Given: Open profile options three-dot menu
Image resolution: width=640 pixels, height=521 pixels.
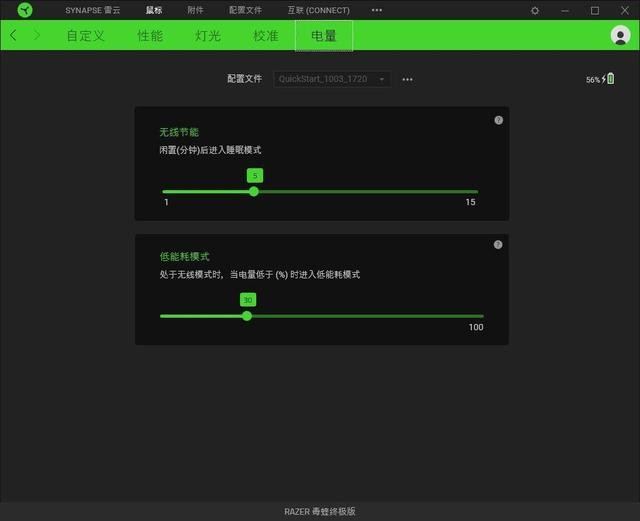Looking at the screenshot, I should [x=407, y=79].
